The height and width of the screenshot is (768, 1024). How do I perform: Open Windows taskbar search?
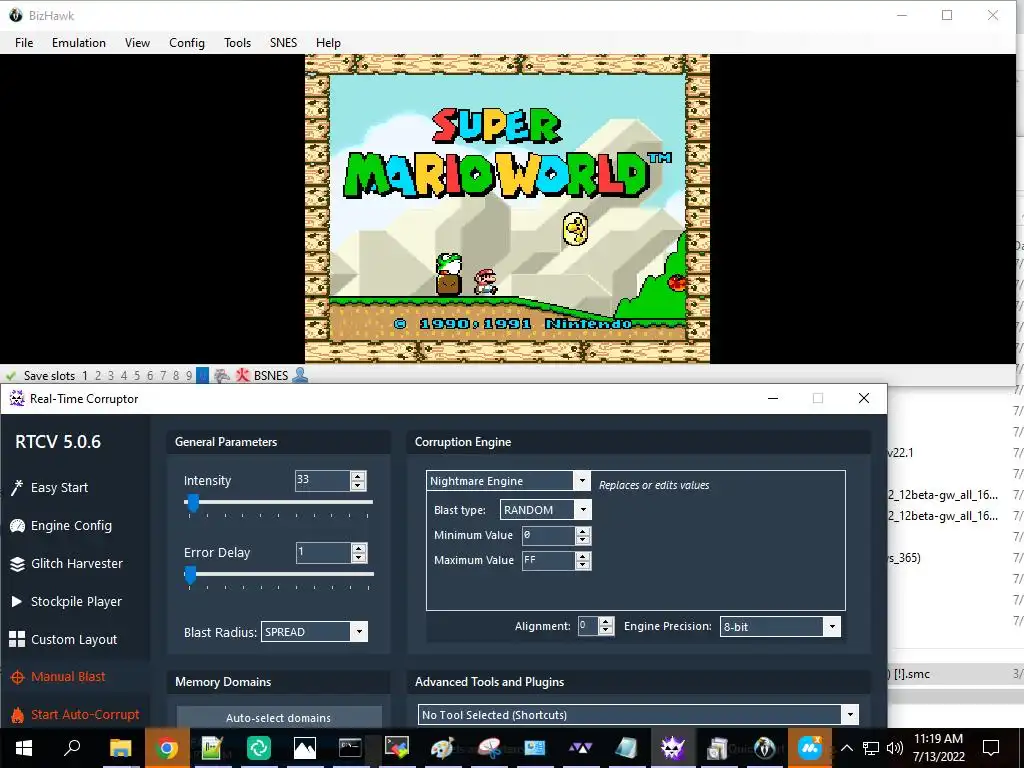point(72,748)
